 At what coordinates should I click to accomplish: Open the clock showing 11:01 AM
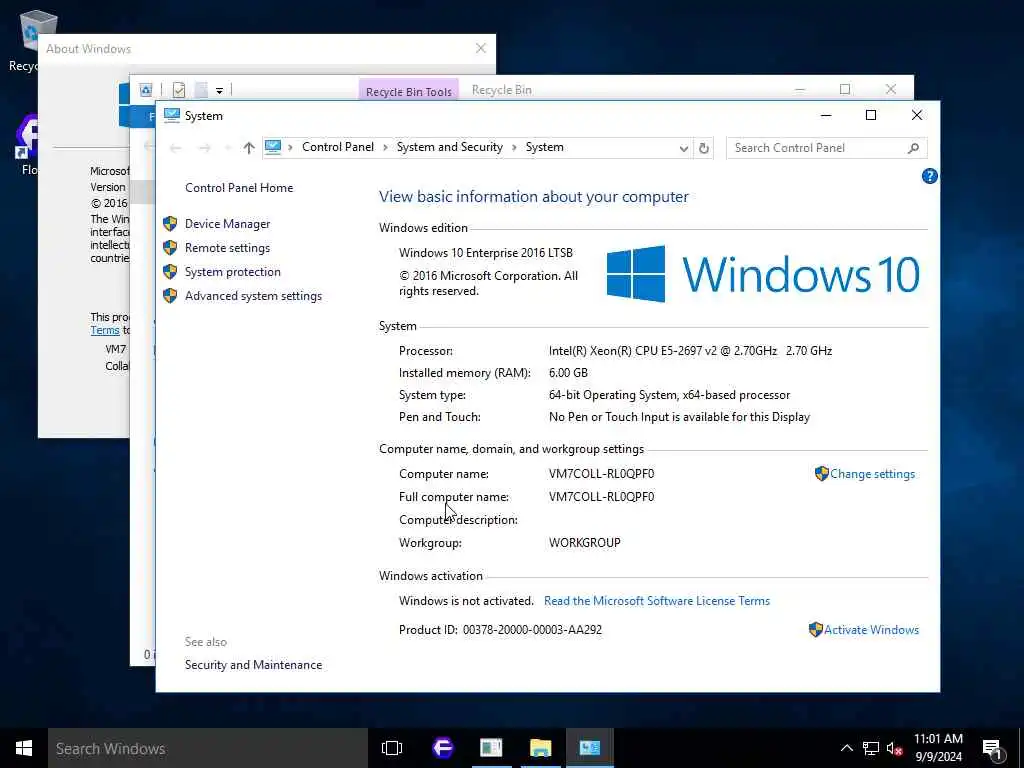(x=938, y=748)
